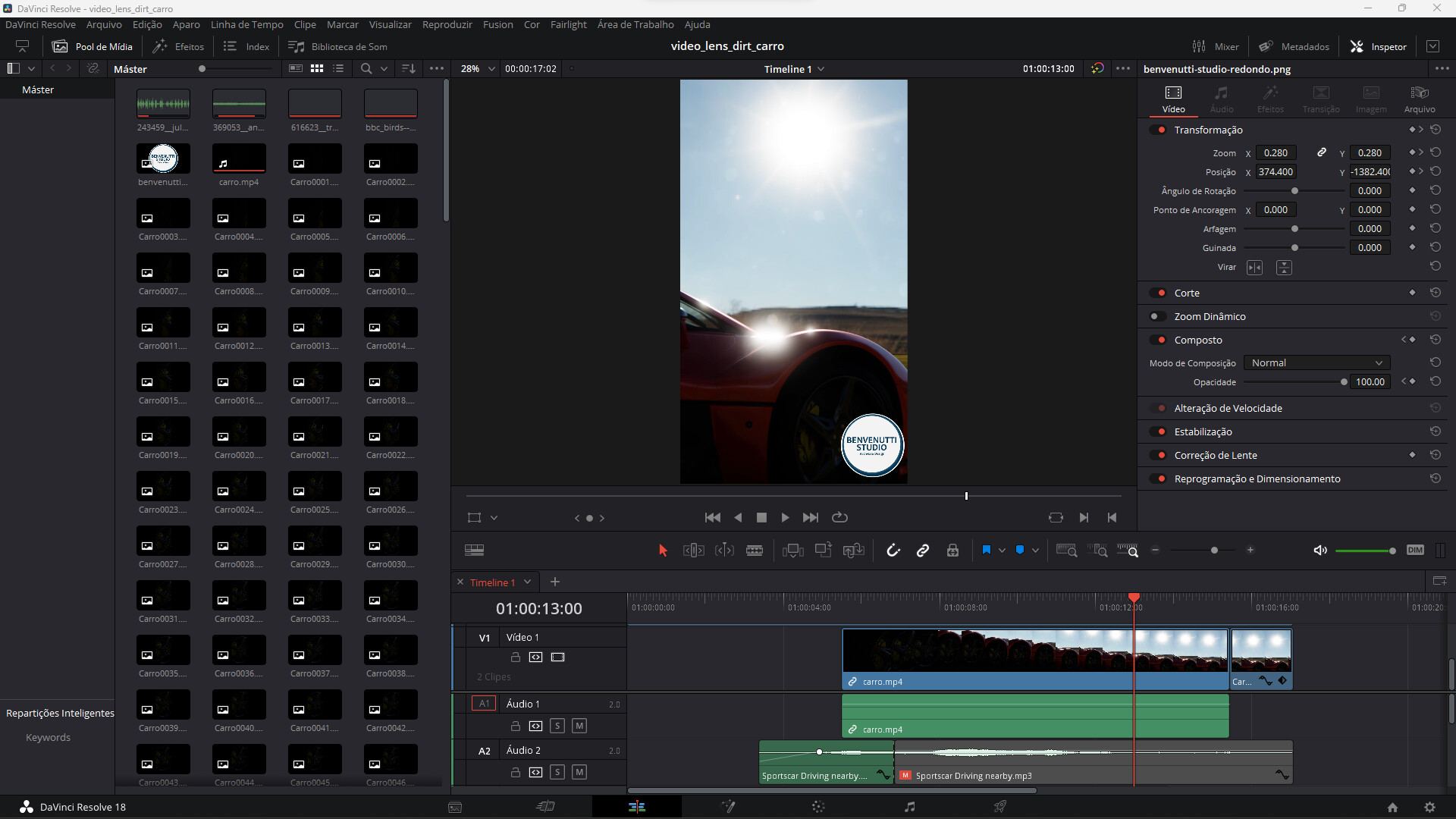The image size is (1456, 819).
Task: Open the Modo de Composição dropdown showing Normal
Action: tap(1316, 362)
